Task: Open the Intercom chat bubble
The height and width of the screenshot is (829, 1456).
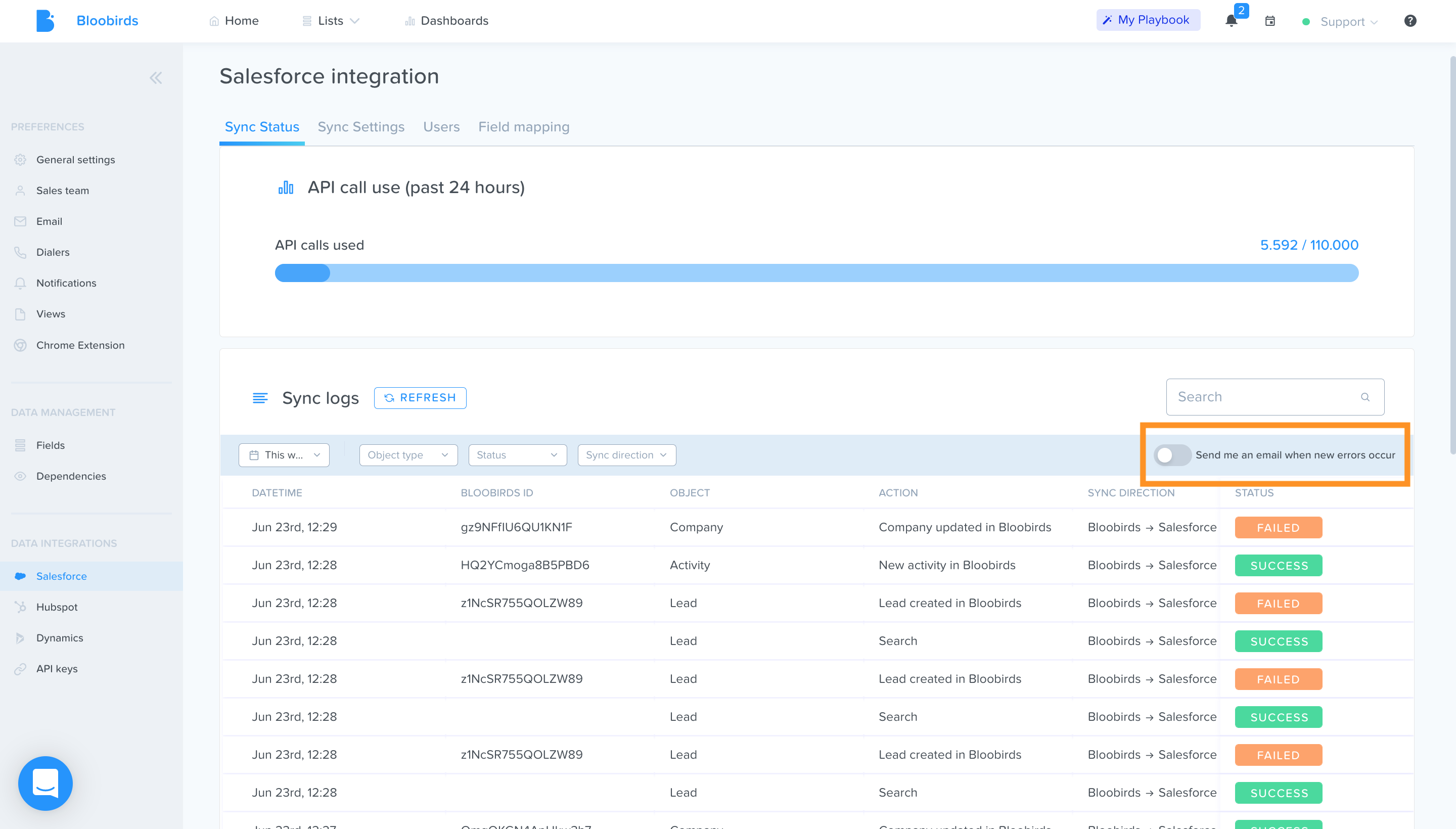Action: pos(45,783)
